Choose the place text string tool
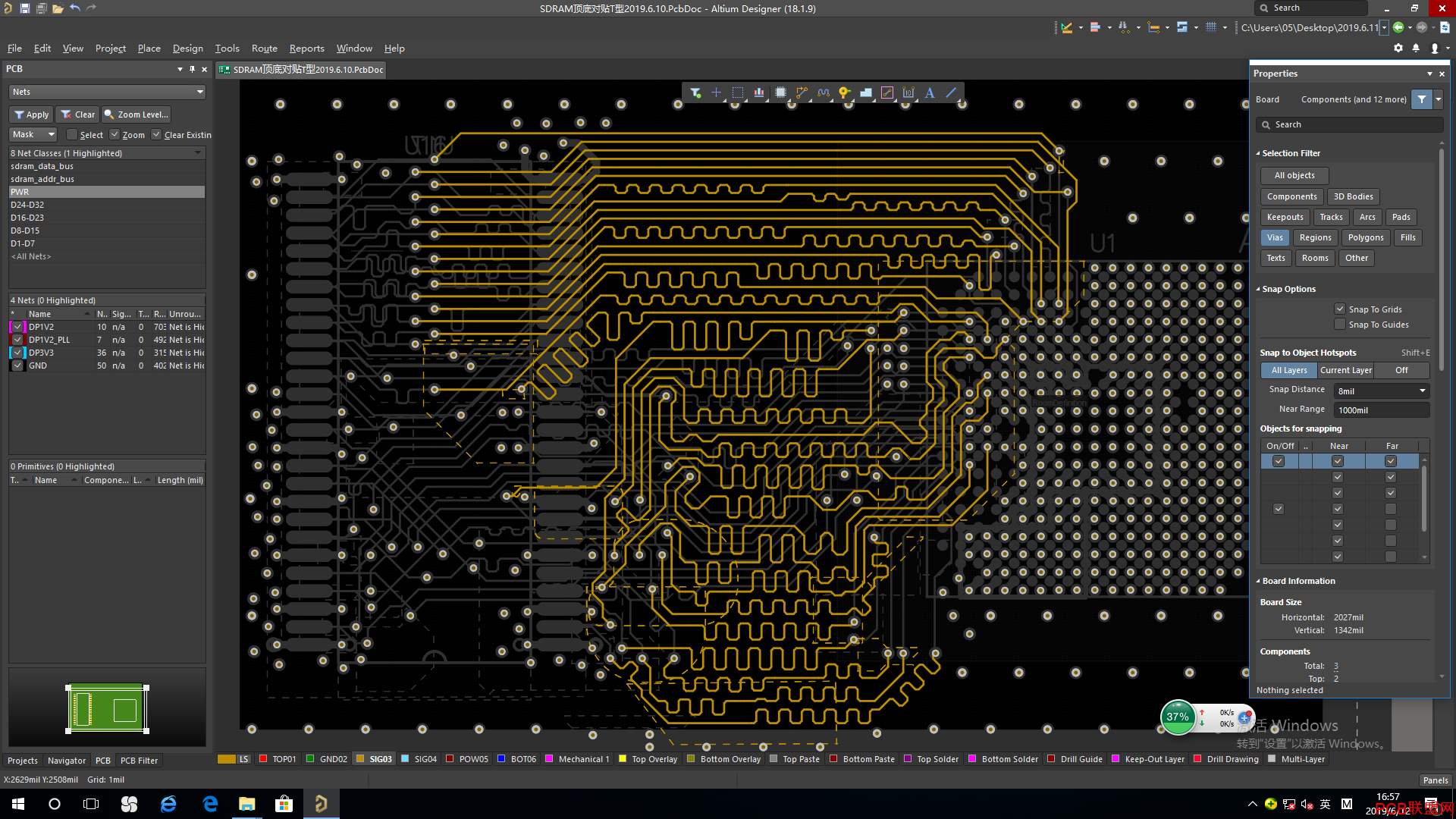 930,93
